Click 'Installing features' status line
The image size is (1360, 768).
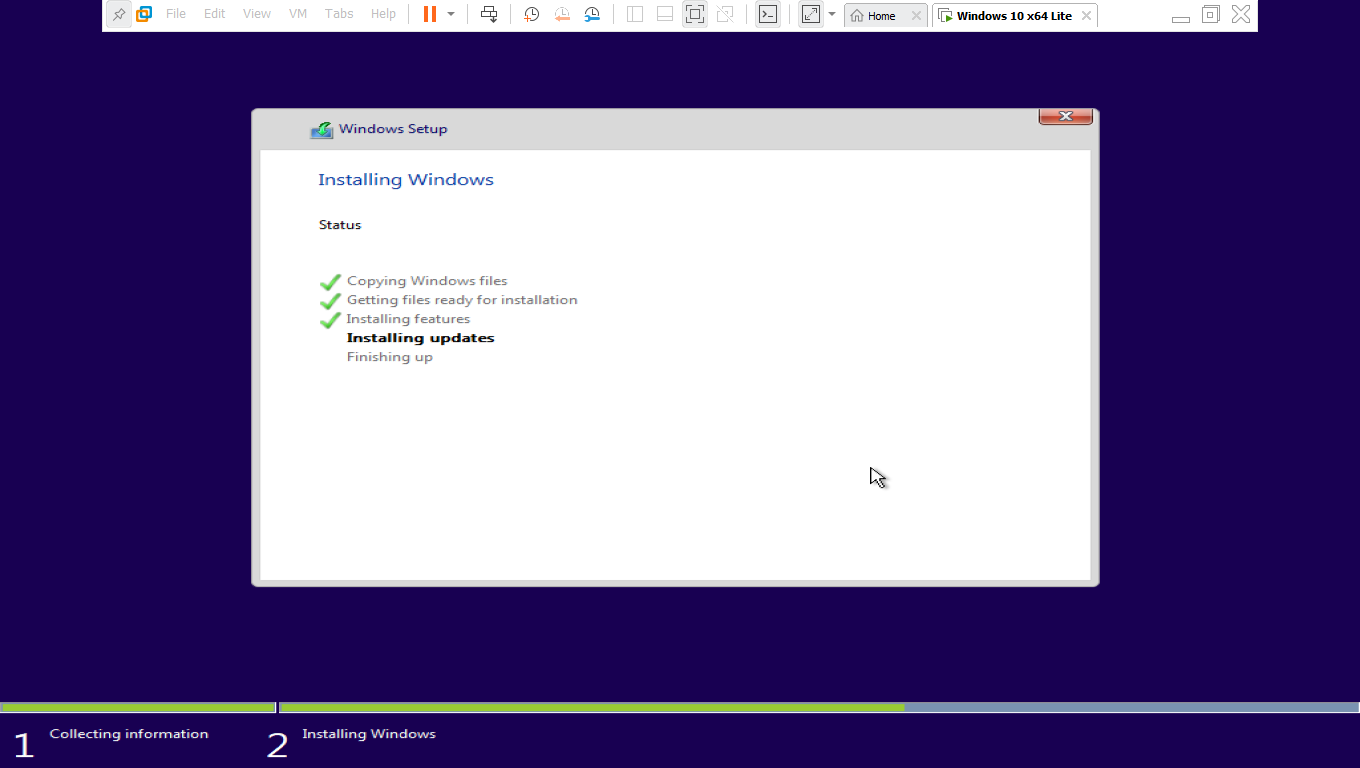[408, 319]
